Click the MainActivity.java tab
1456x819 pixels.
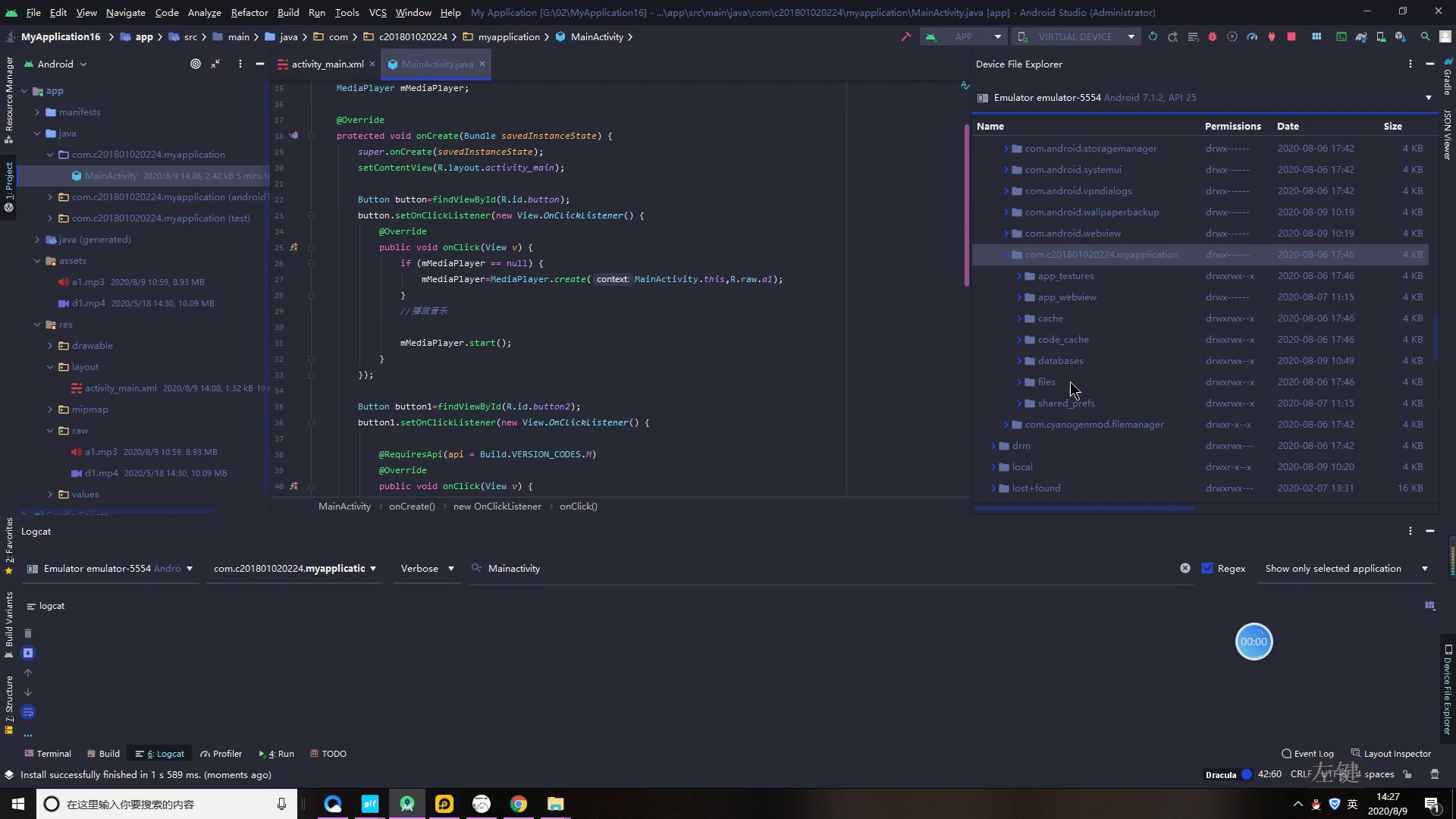tap(436, 64)
